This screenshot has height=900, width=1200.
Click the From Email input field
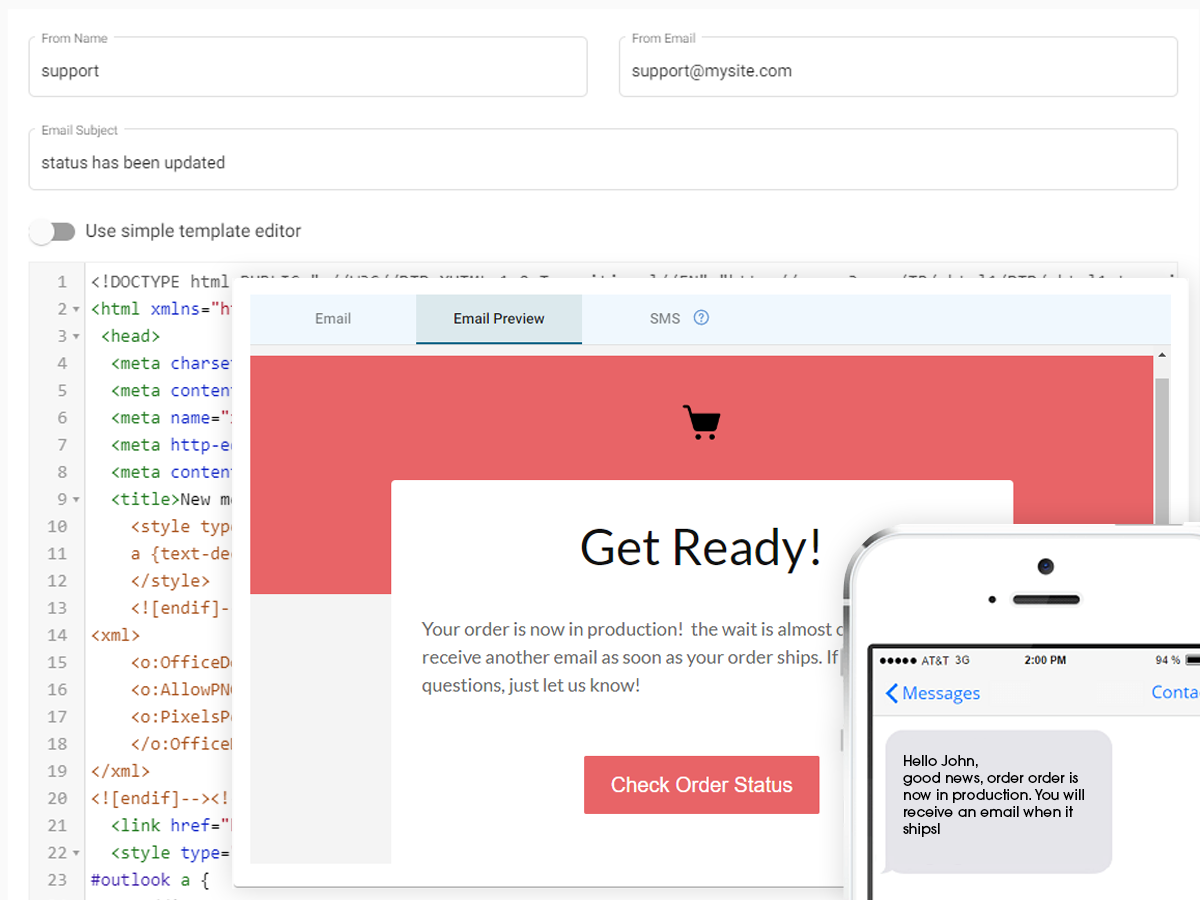pyautogui.click(x=898, y=68)
